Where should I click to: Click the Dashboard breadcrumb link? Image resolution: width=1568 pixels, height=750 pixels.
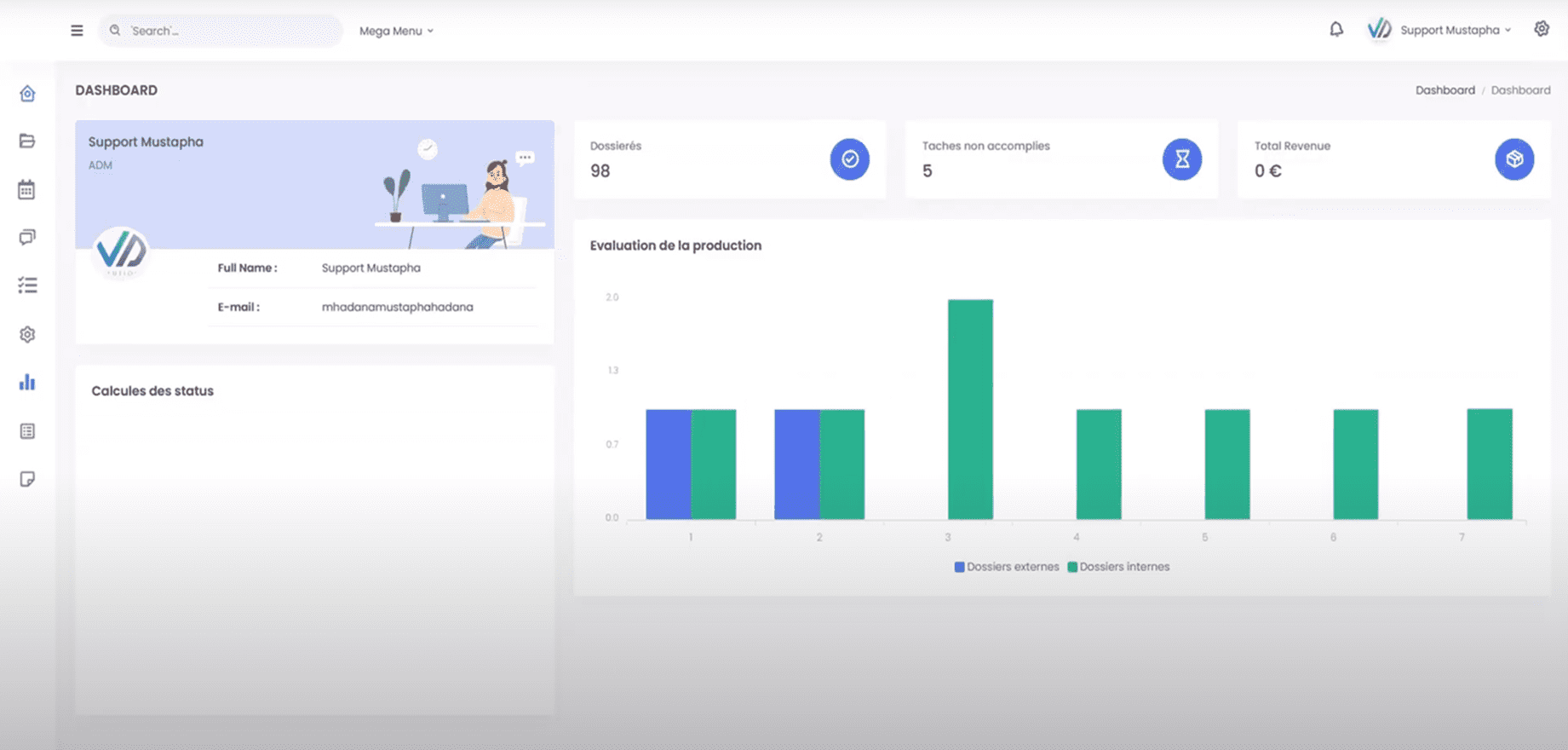[1445, 90]
